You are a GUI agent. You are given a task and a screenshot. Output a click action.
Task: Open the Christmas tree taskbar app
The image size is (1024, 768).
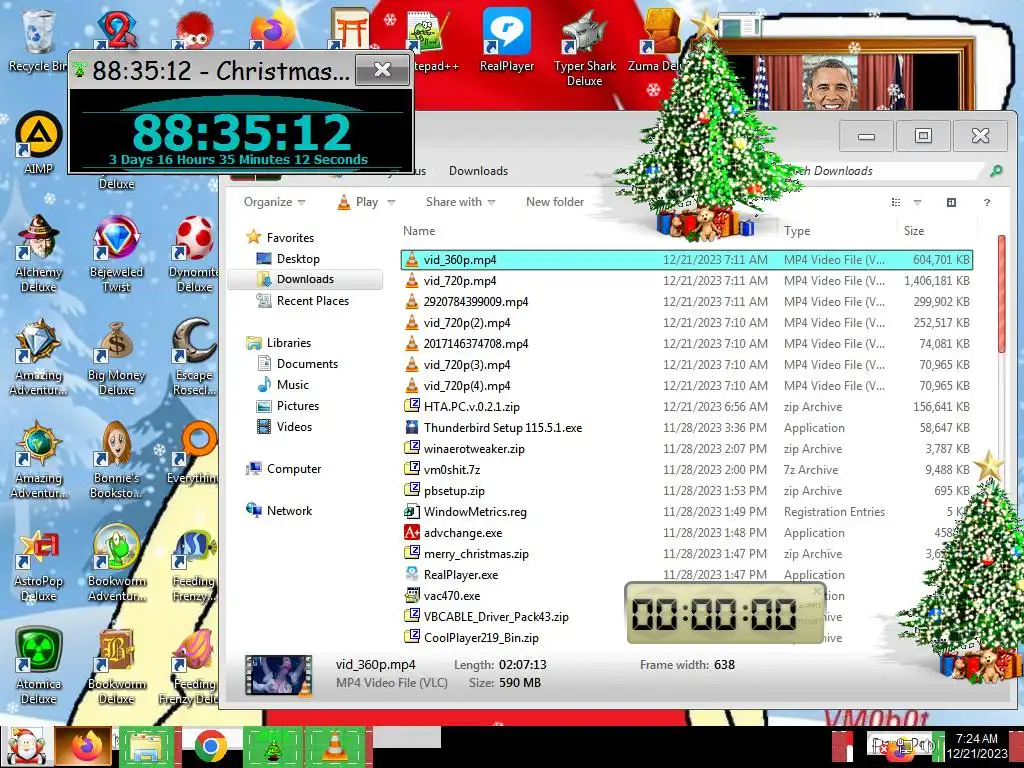273,746
